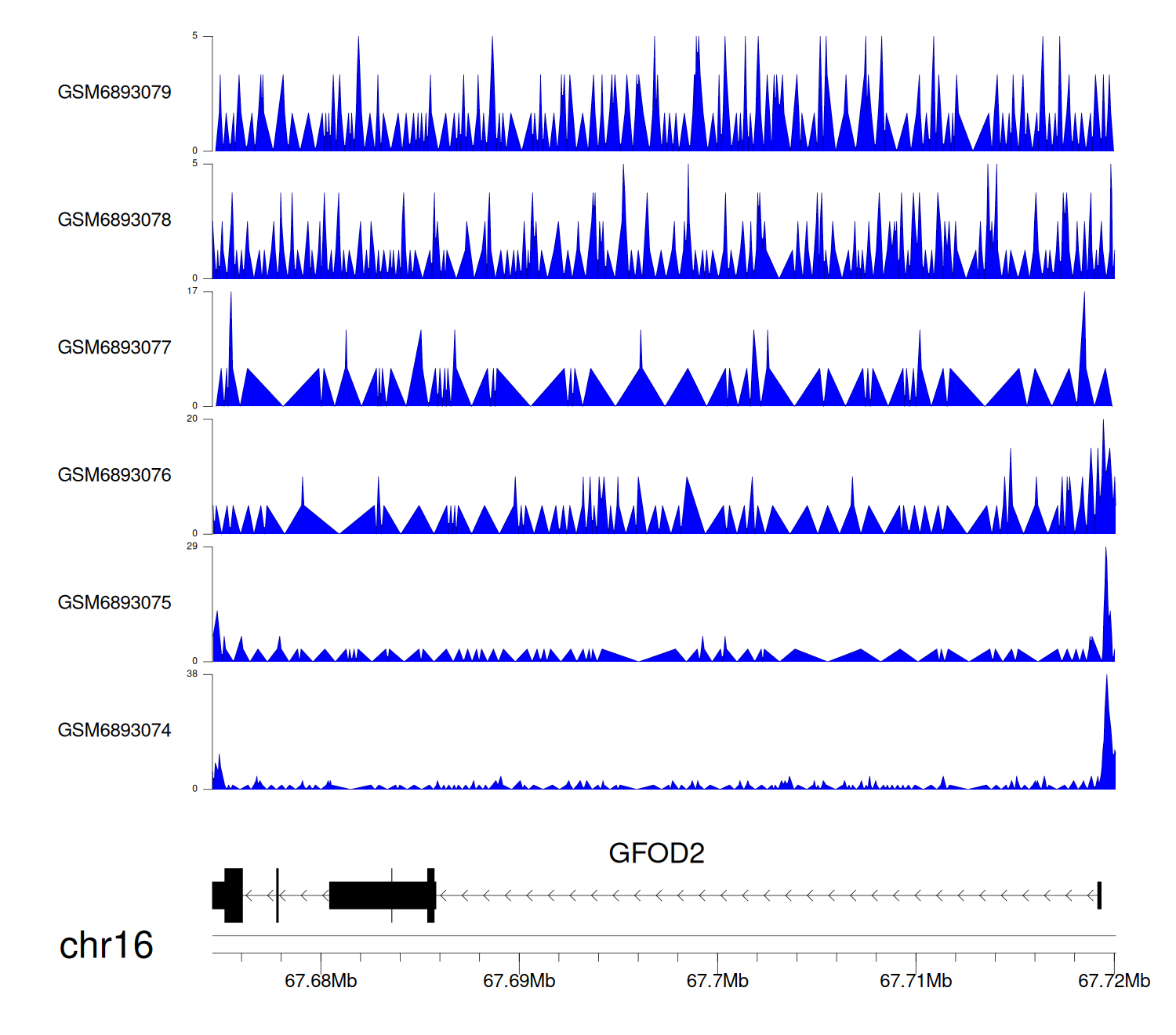Screen dimensions: 1176x1035
Task: Select the 67.72Mb axis tick label
Action: tap(1113, 981)
